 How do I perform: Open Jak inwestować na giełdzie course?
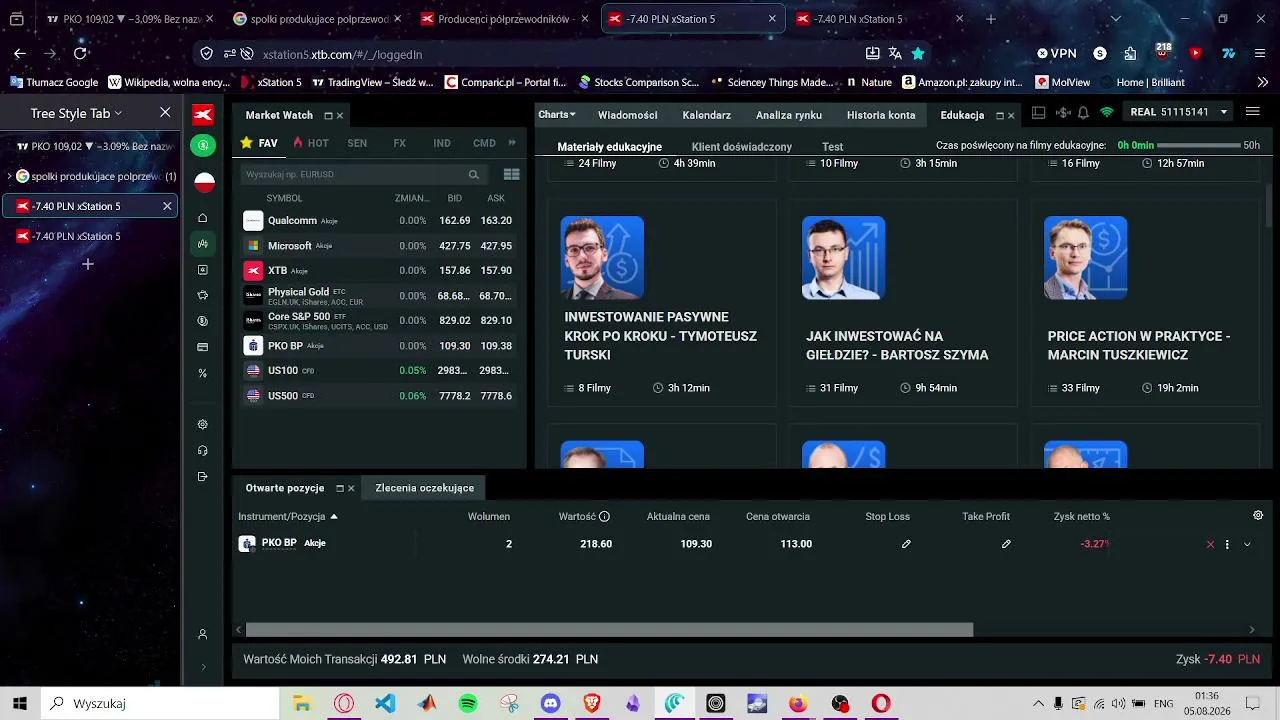903,303
